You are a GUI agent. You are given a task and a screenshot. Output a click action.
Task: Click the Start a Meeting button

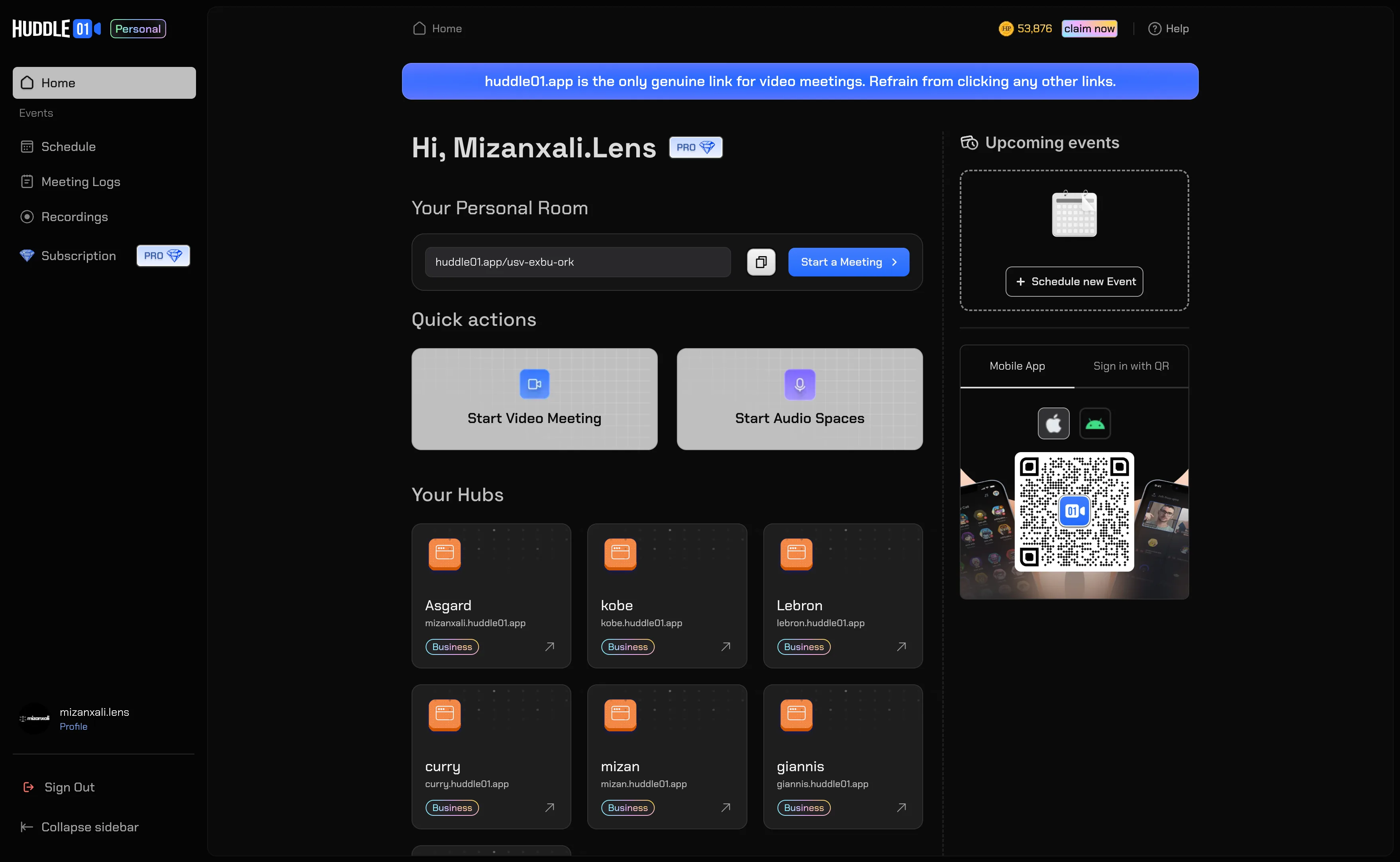[848, 262]
